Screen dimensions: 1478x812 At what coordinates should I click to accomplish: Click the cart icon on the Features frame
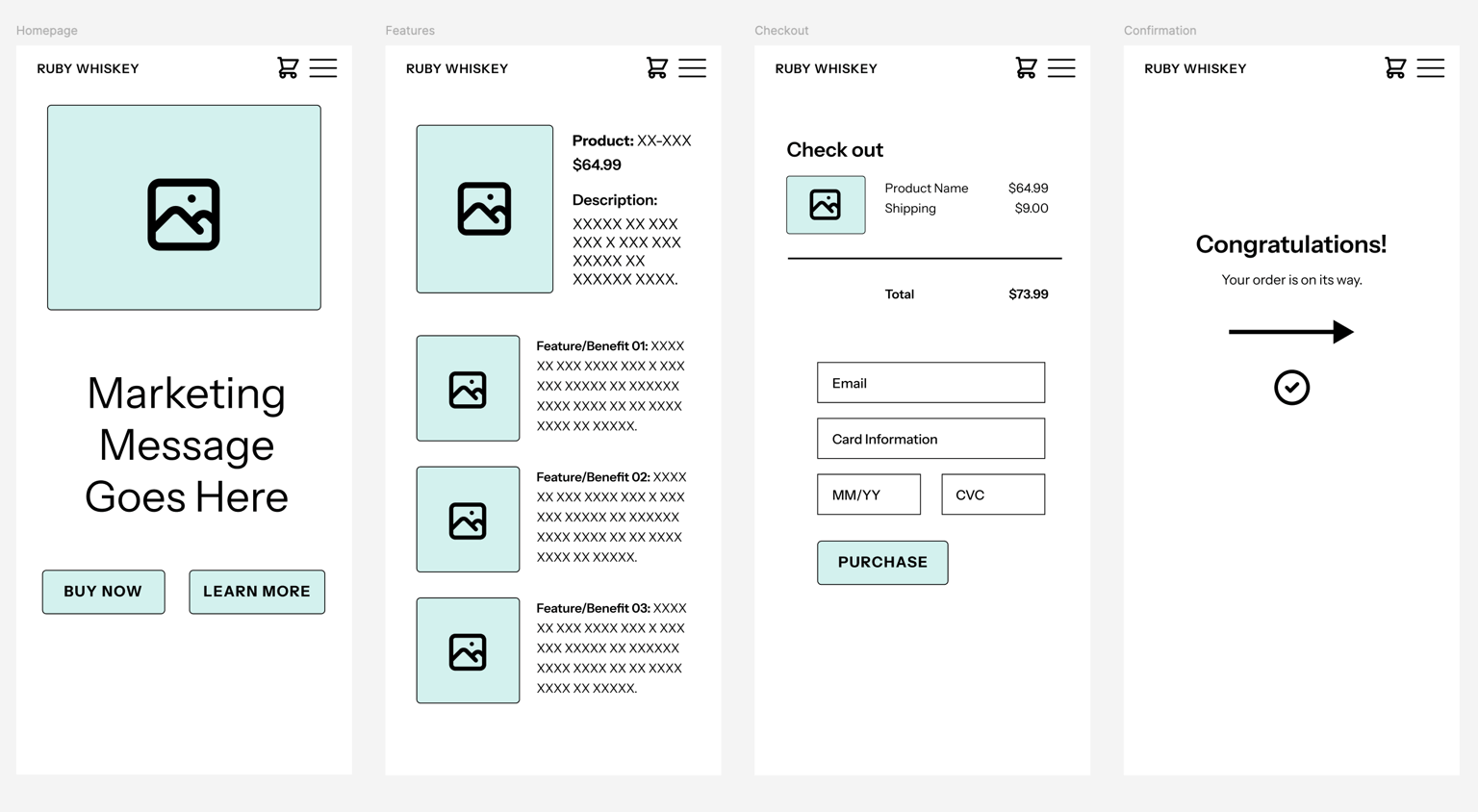(x=657, y=67)
